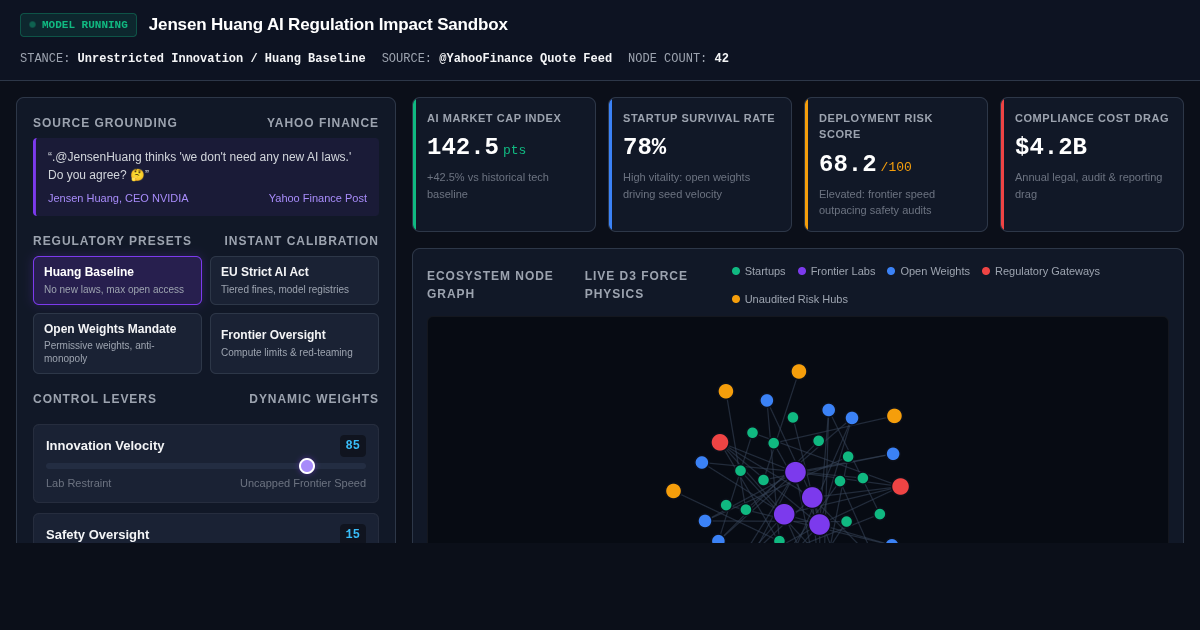This screenshot has height=630, width=1200.
Task: Click the node count value 42
Action: click(x=721, y=59)
